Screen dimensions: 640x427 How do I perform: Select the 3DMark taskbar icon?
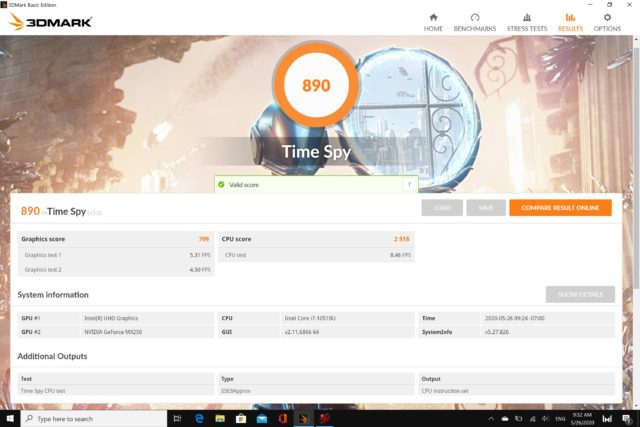303,418
